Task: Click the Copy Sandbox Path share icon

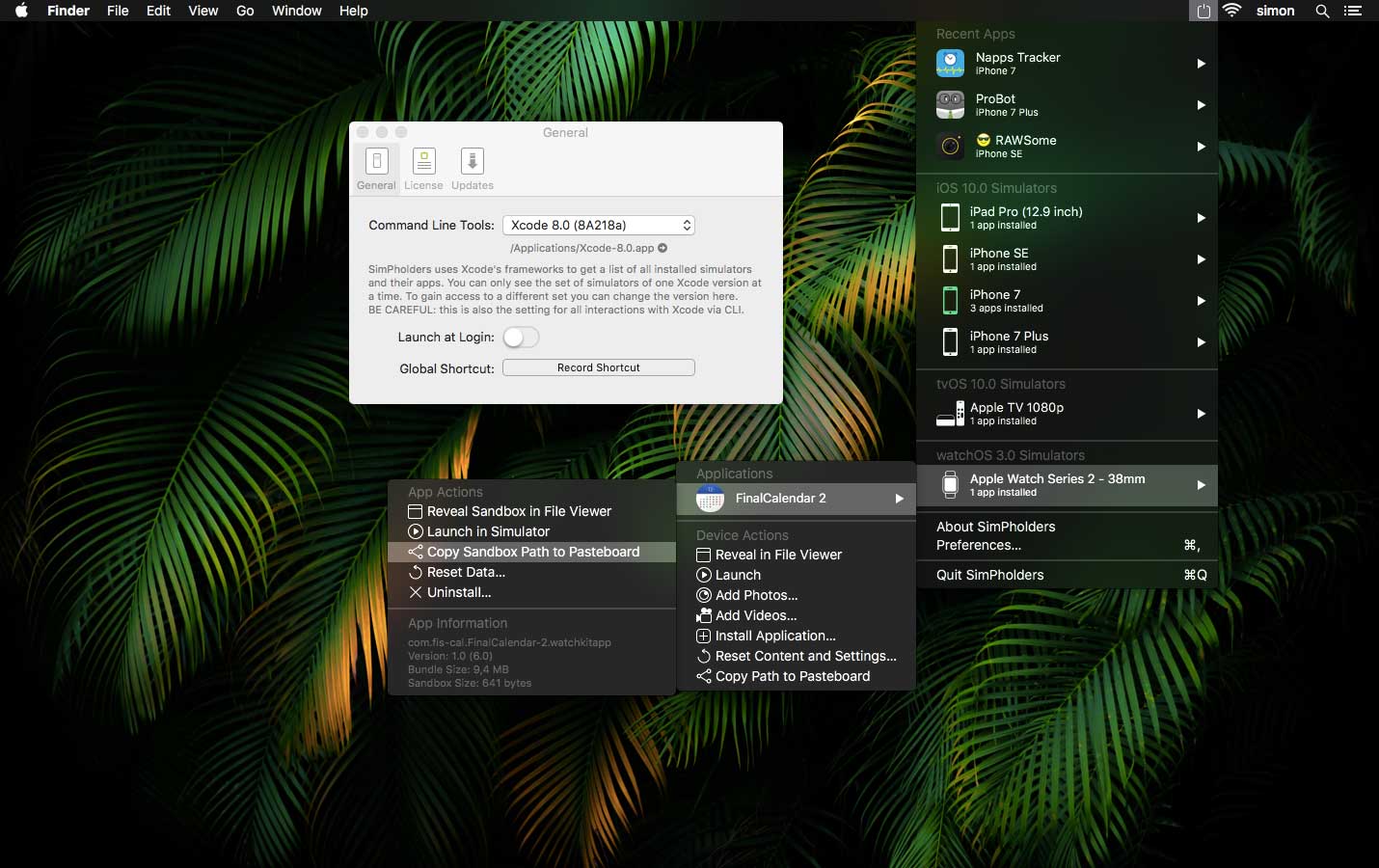Action: coord(416,553)
